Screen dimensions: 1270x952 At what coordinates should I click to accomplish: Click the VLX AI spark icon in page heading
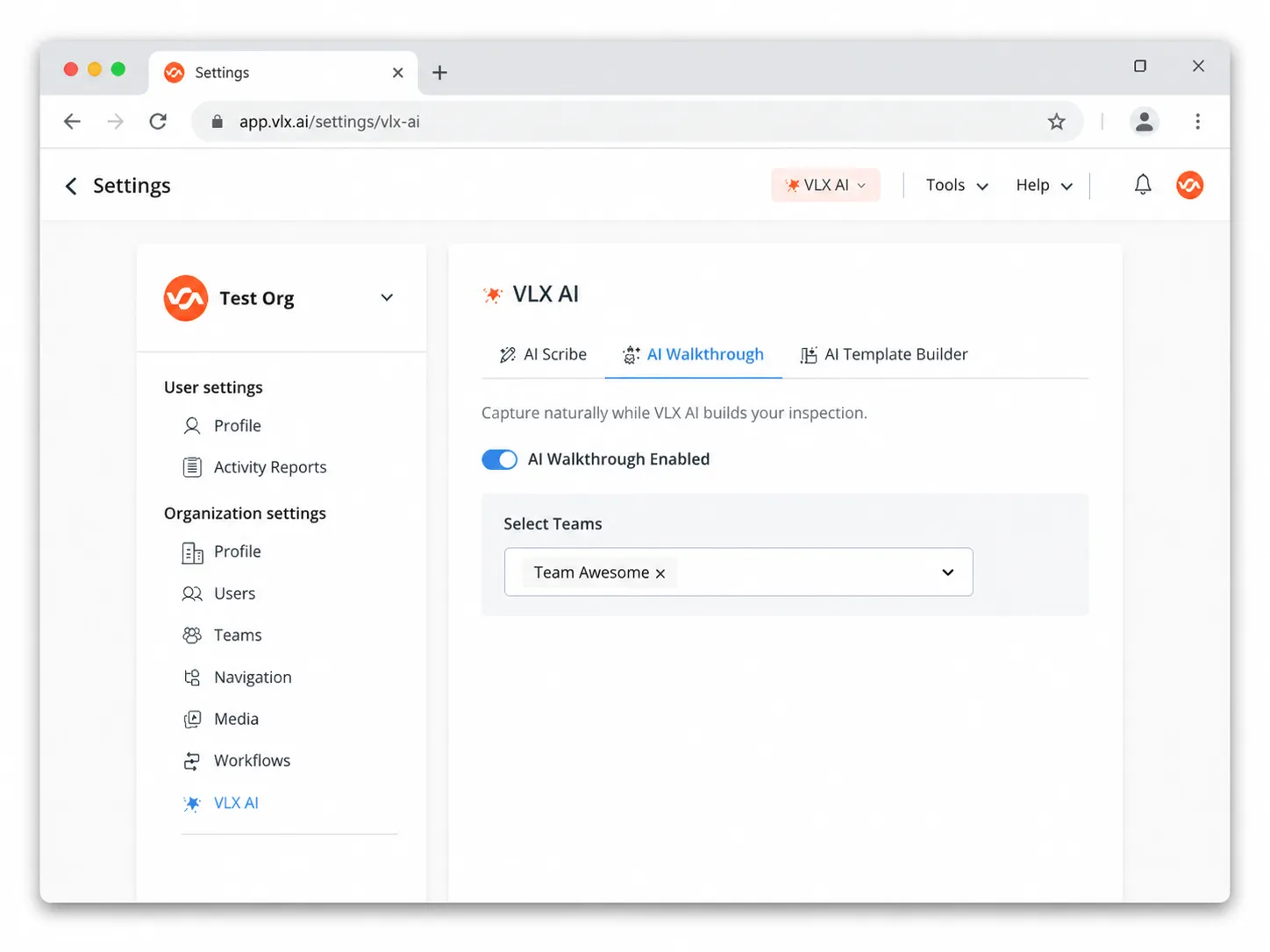(x=493, y=295)
